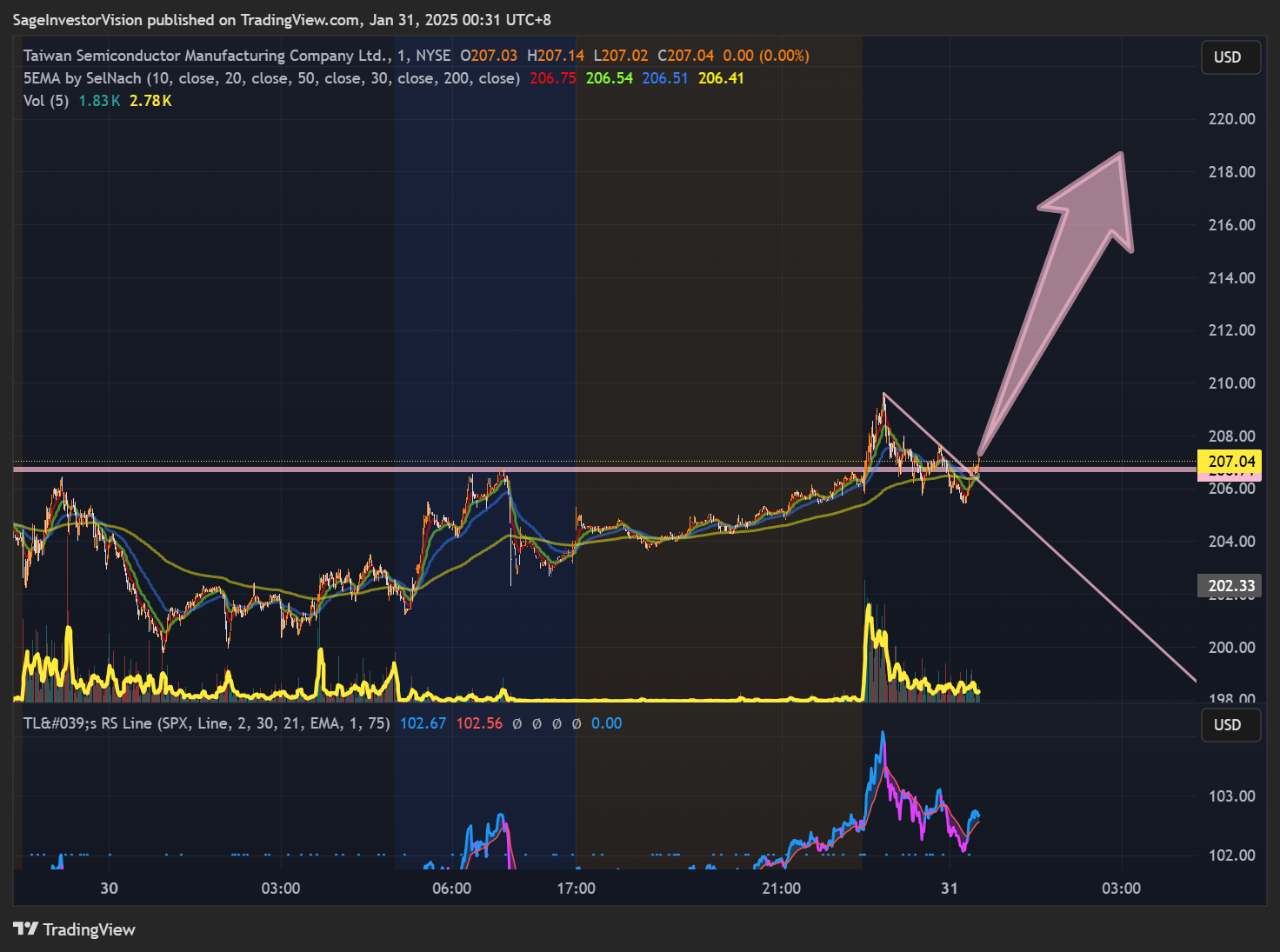The height and width of the screenshot is (952, 1280).
Task: Click the yellow EMA value 206.41
Action: 721,78
